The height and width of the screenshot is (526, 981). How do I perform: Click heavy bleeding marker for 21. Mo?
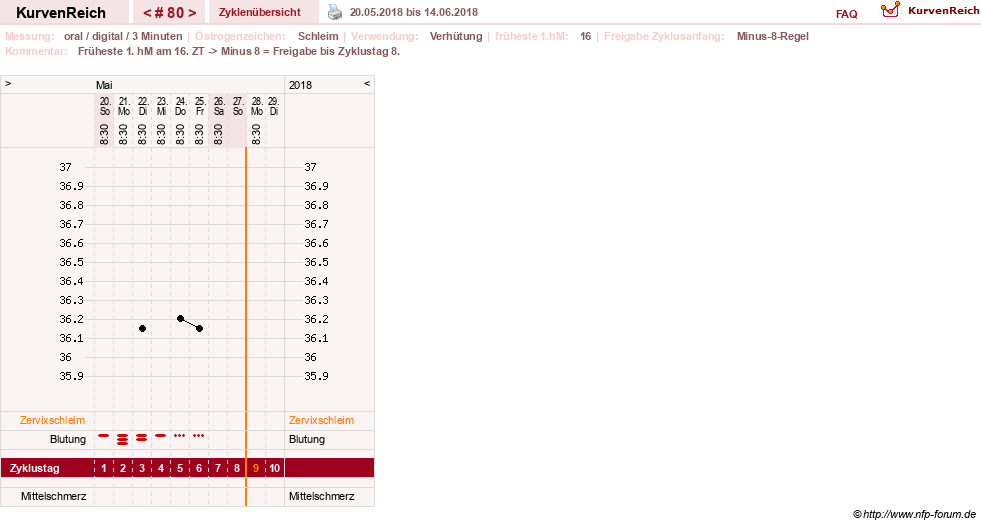(123, 439)
